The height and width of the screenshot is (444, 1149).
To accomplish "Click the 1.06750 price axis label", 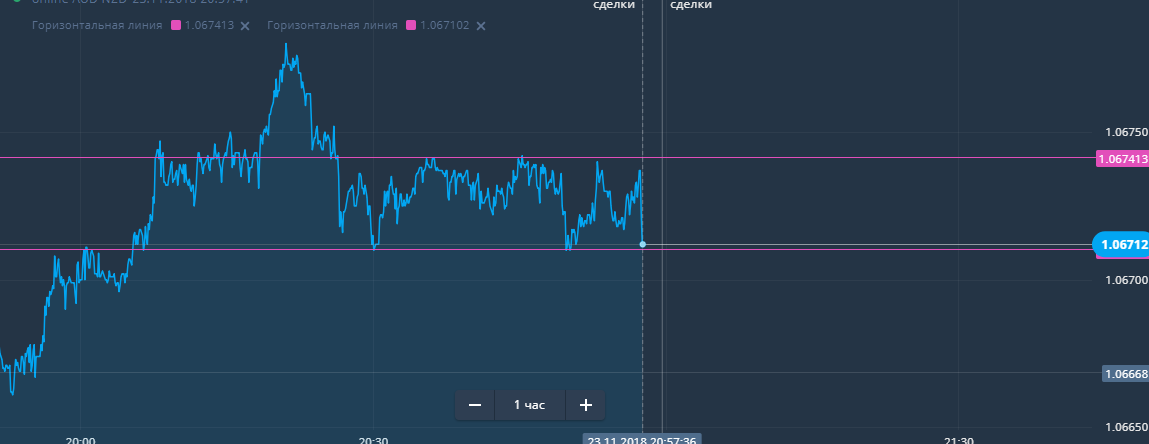I will [x=1127, y=132].
